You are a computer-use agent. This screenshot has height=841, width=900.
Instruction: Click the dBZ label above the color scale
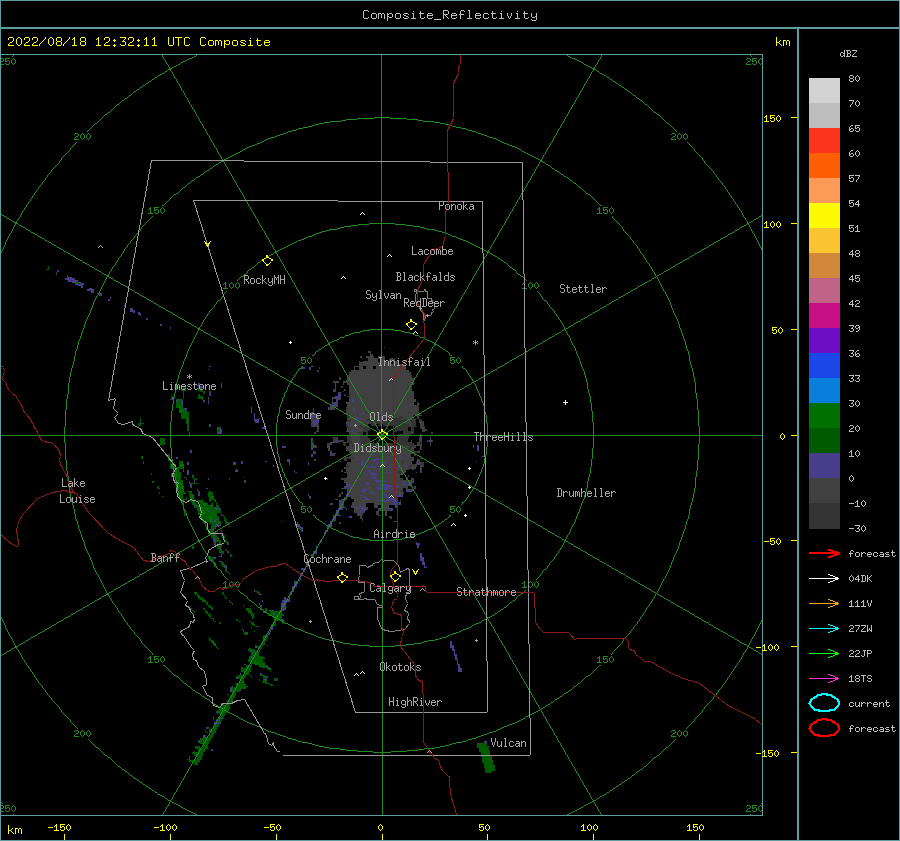(848, 53)
